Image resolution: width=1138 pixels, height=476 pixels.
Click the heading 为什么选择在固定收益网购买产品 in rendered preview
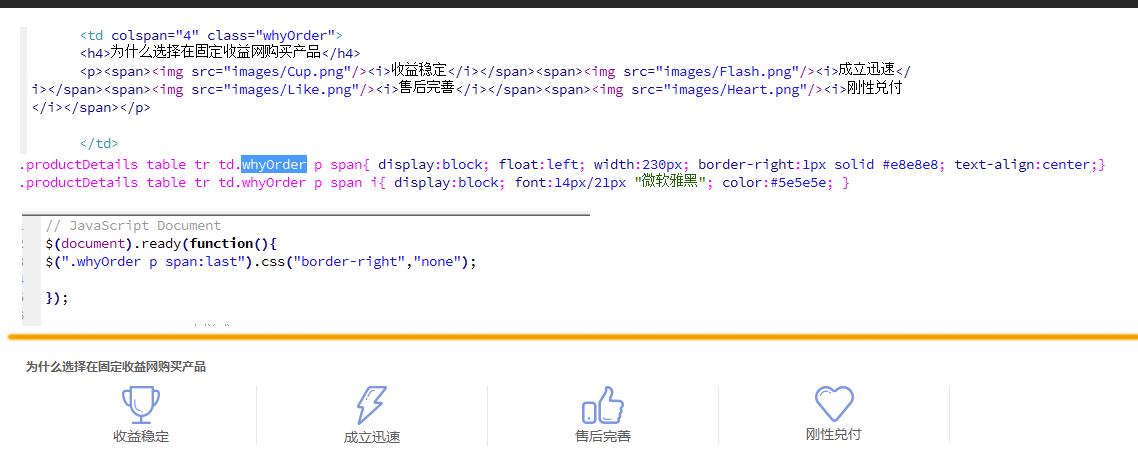tap(116, 367)
